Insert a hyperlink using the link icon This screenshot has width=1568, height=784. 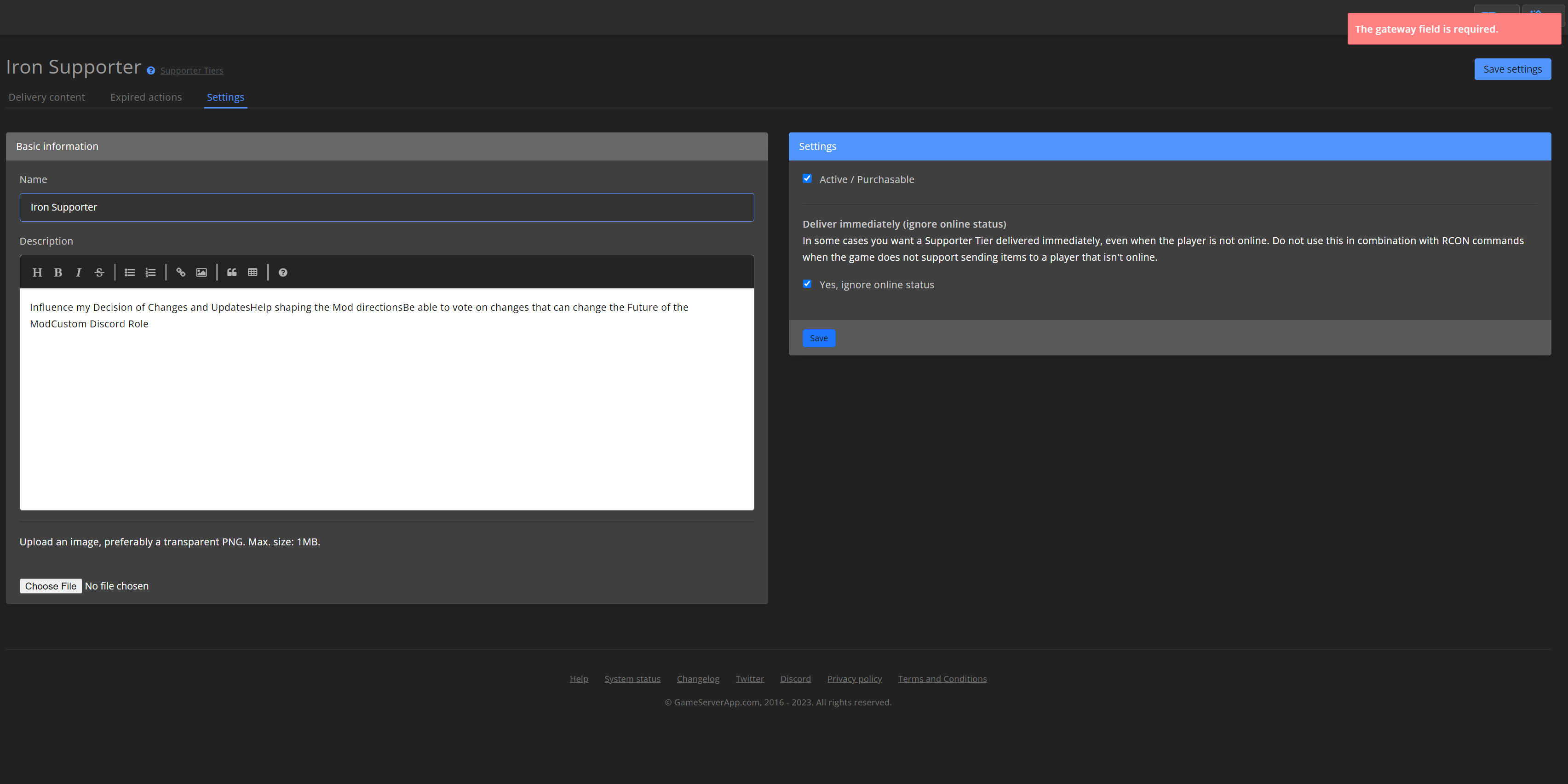pyautogui.click(x=180, y=272)
